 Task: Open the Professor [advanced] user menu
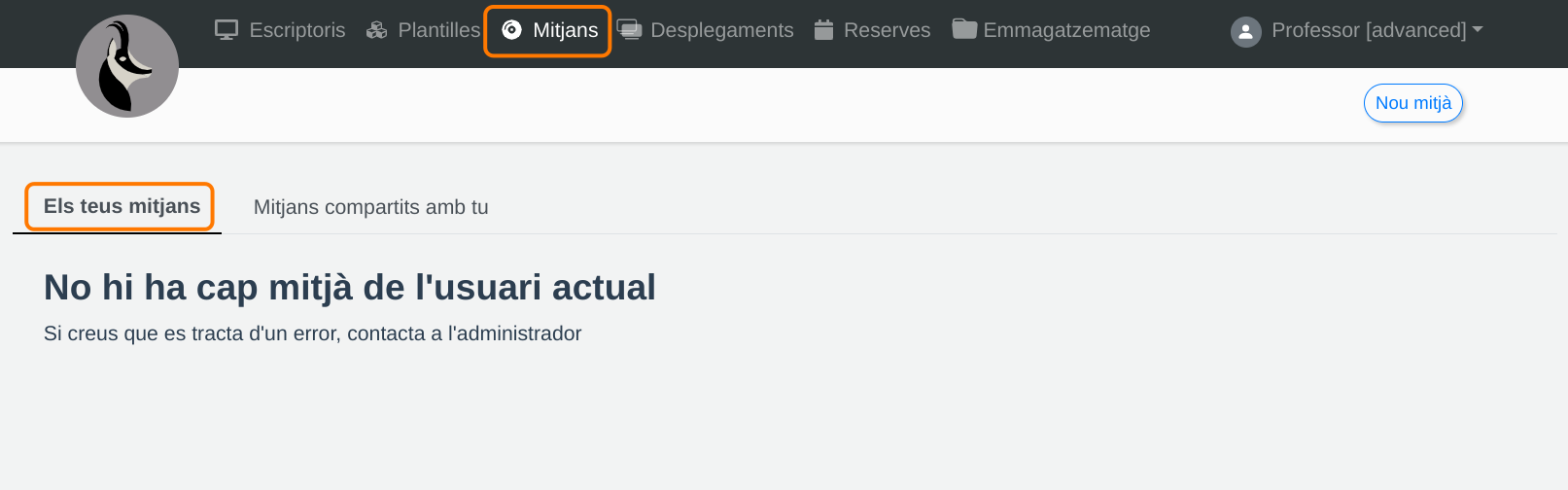(1368, 30)
